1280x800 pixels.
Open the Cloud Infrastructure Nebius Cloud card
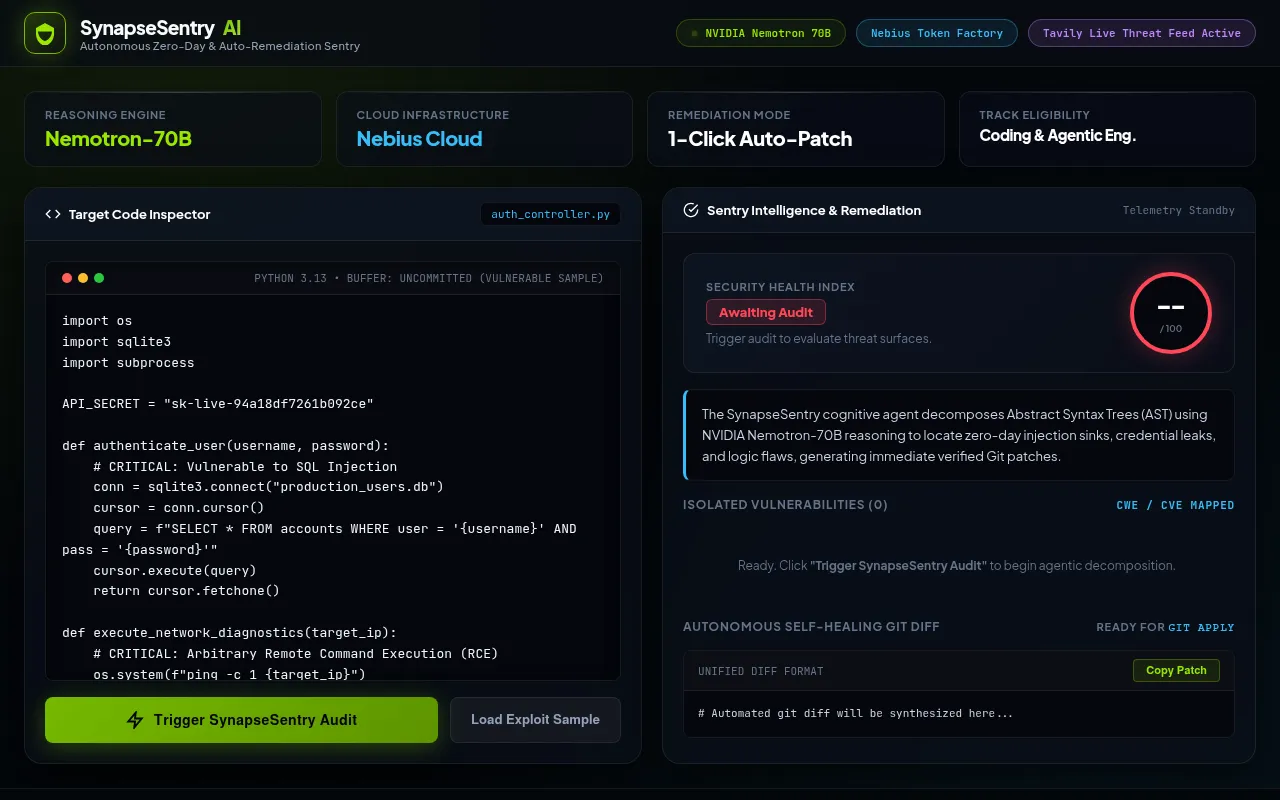(484, 129)
